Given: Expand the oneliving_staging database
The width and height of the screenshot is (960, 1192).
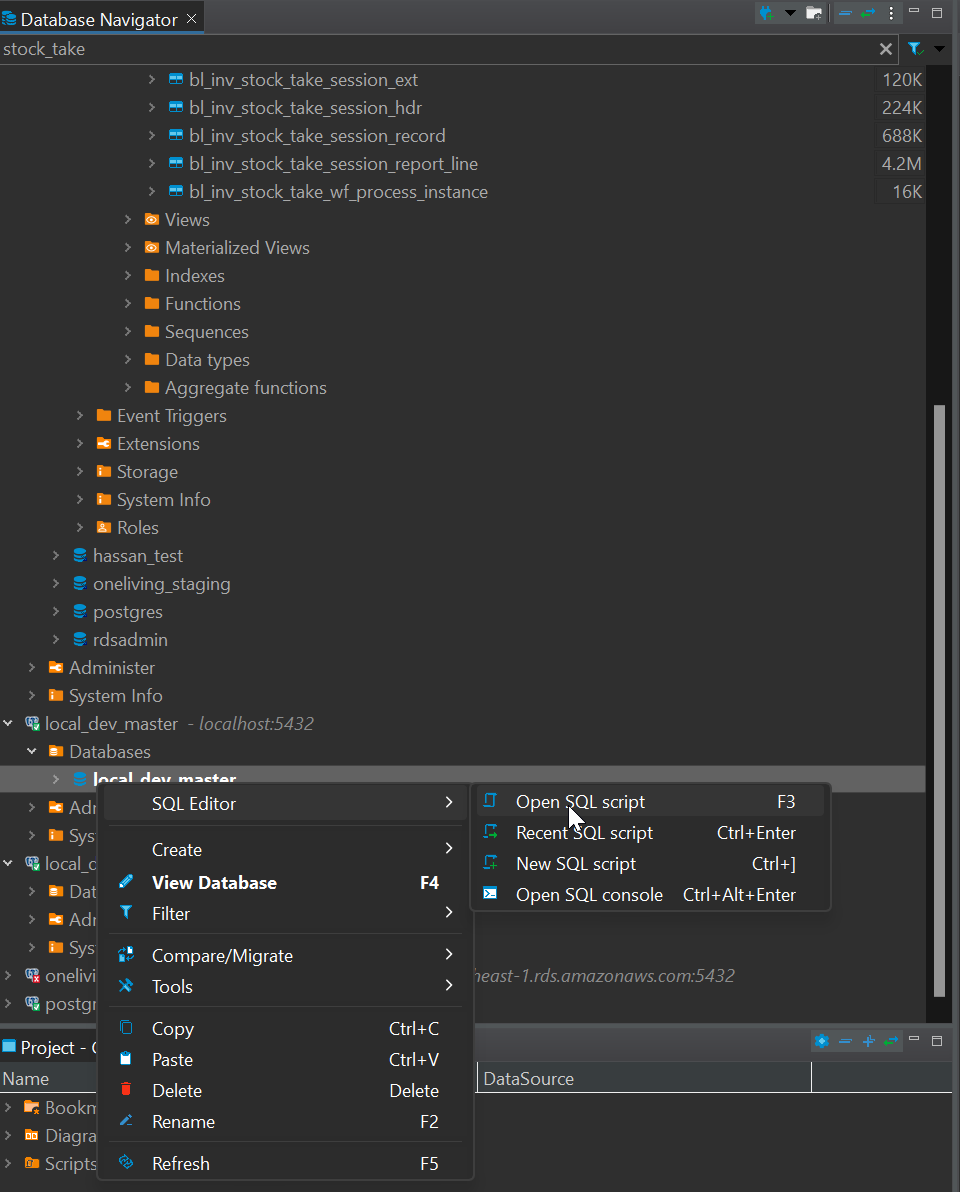Looking at the screenshot, I should pyautogui.click(x=55, y=583).
